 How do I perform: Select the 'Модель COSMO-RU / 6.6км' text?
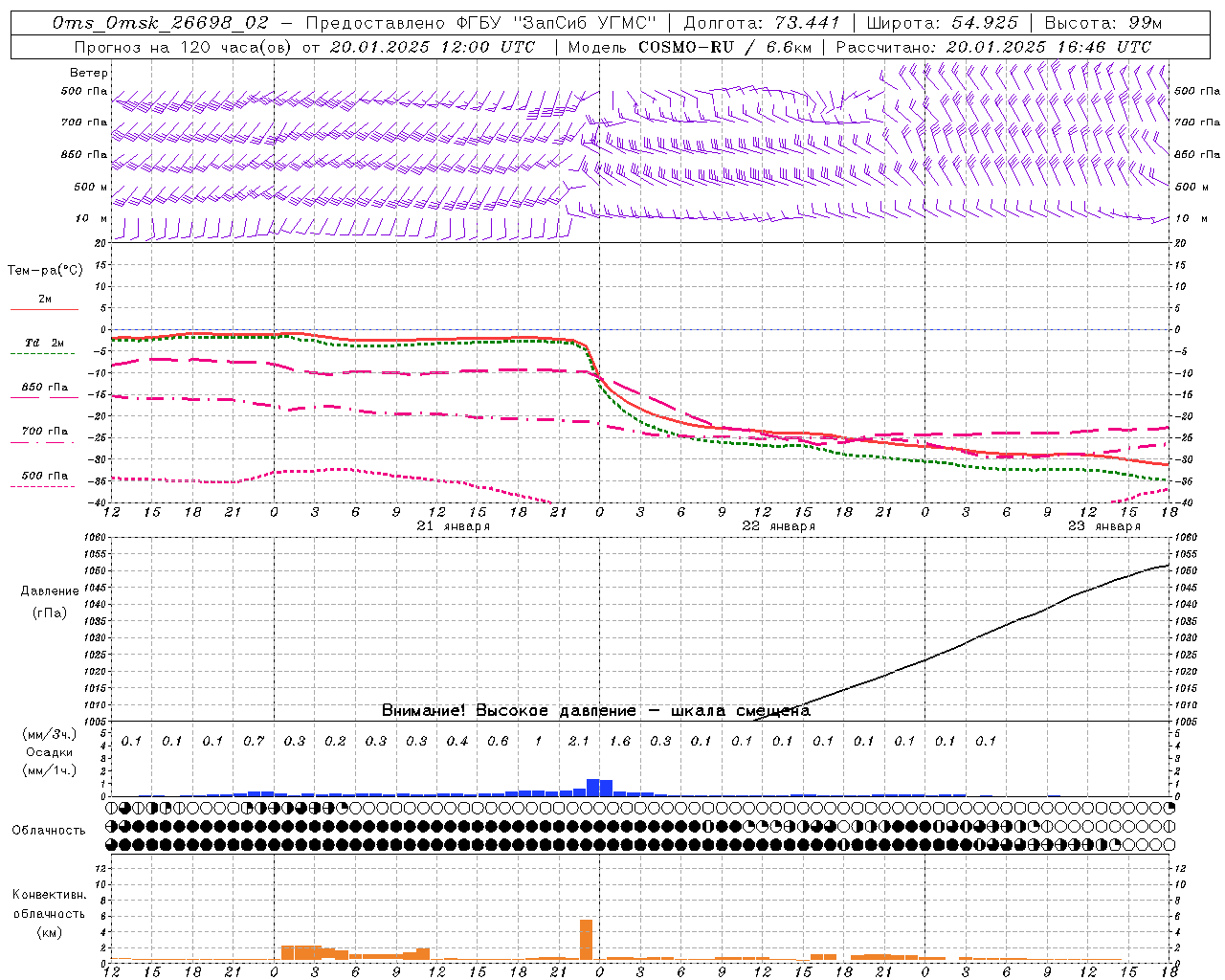(x=692, y=47)
